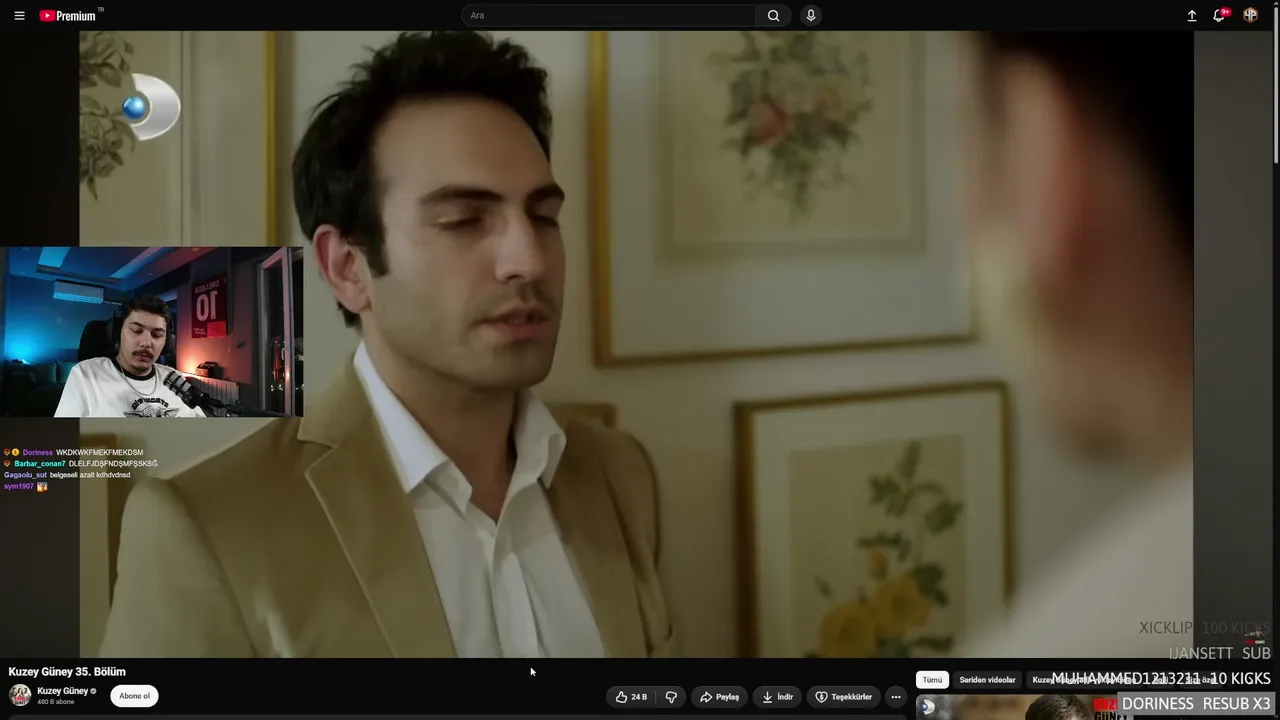Click the video title 'Kuzey Güney 35. Bölüm'
This screenshot has width=1280, height=720.
click(x=67, y=672)
